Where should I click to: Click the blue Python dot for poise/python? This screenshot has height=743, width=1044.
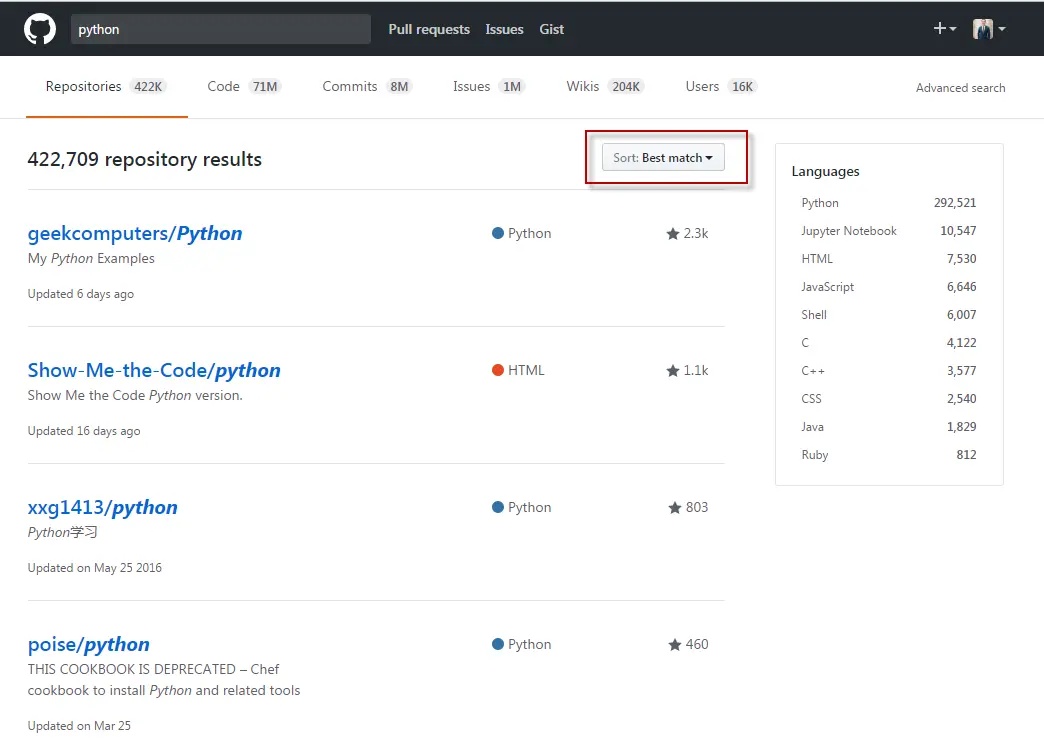497,644
